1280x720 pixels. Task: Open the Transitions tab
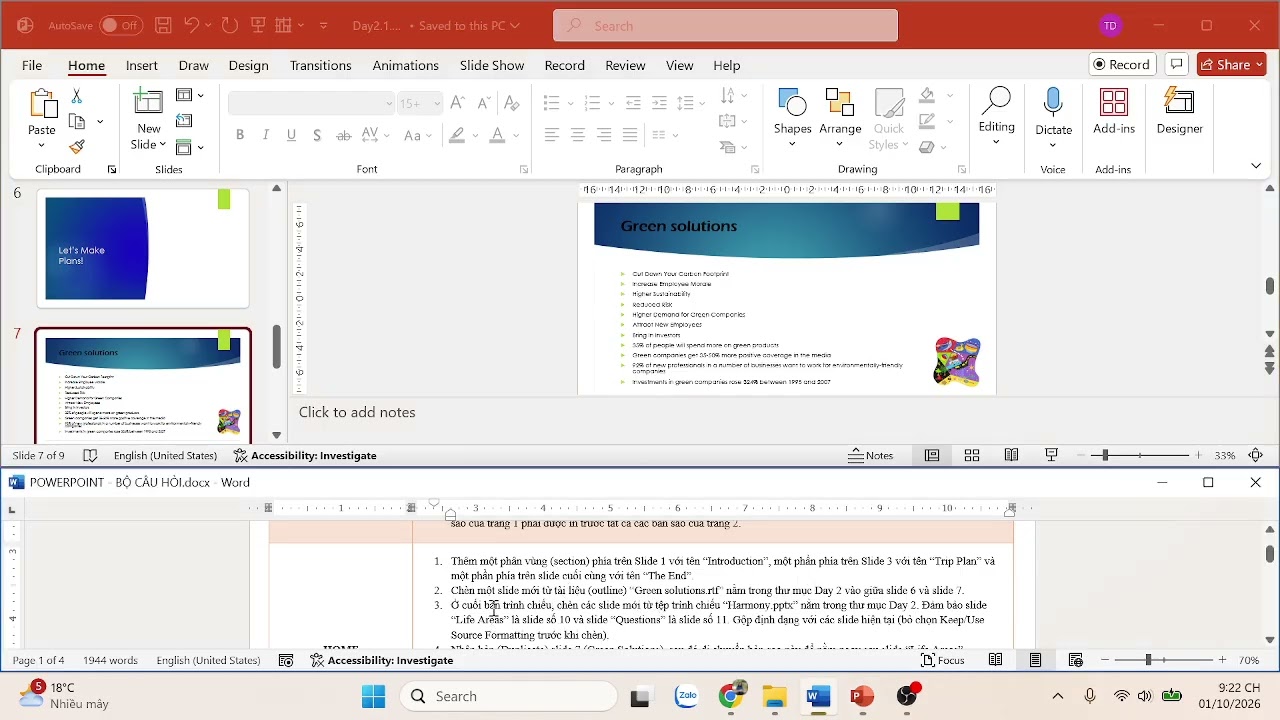[x=320, y=65]
